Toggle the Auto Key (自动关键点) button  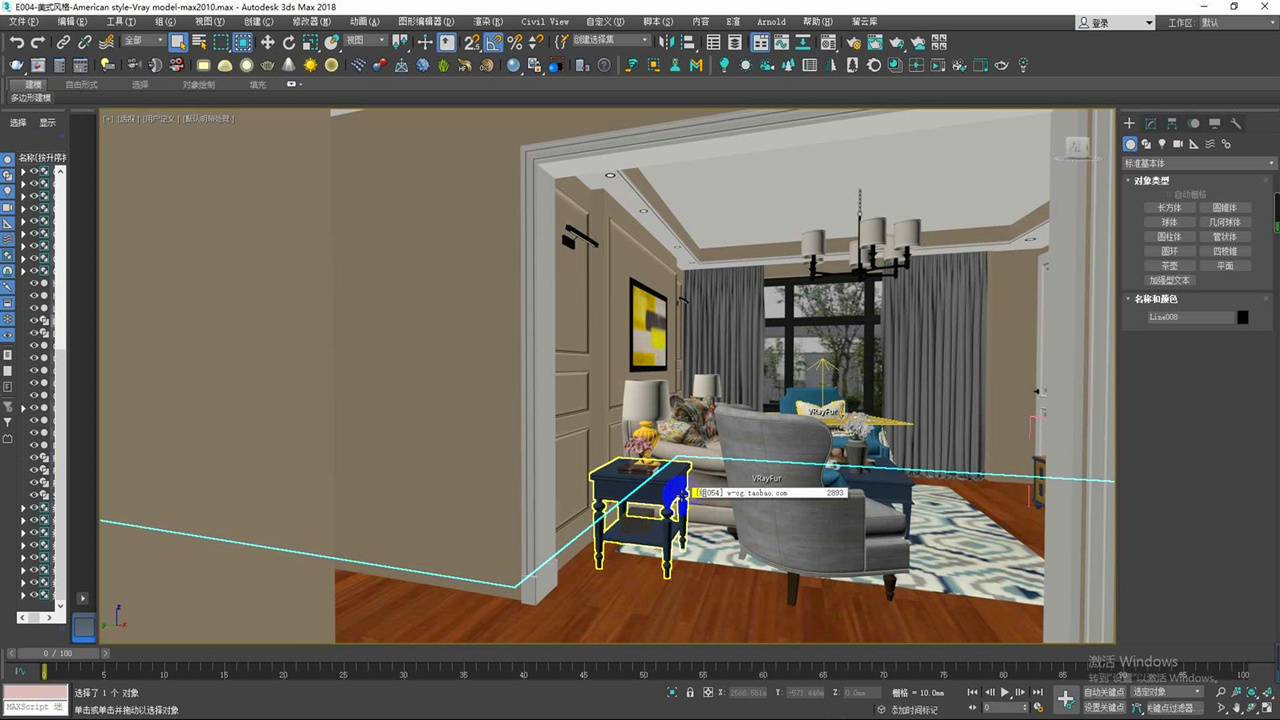[1104, 692]
